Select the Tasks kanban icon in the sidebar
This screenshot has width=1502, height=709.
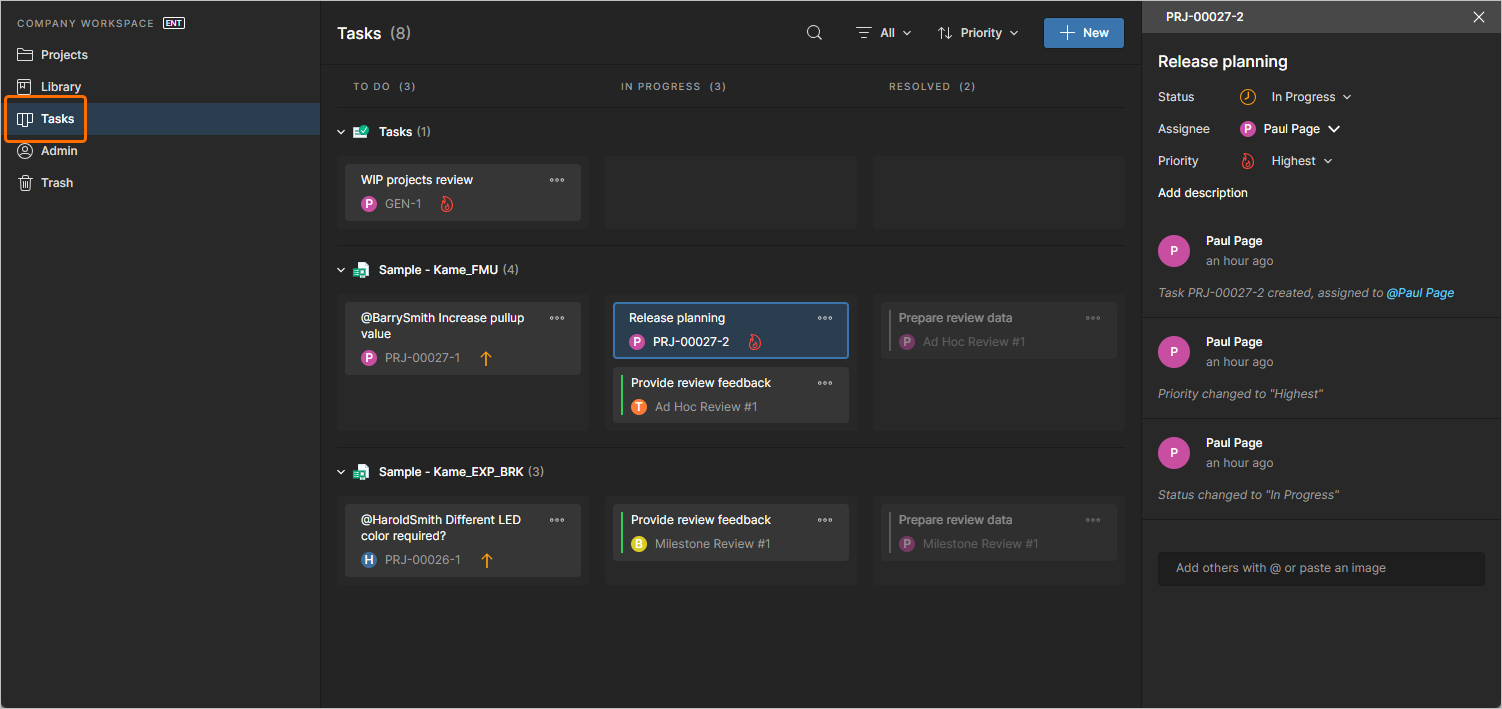coord(26,118)
